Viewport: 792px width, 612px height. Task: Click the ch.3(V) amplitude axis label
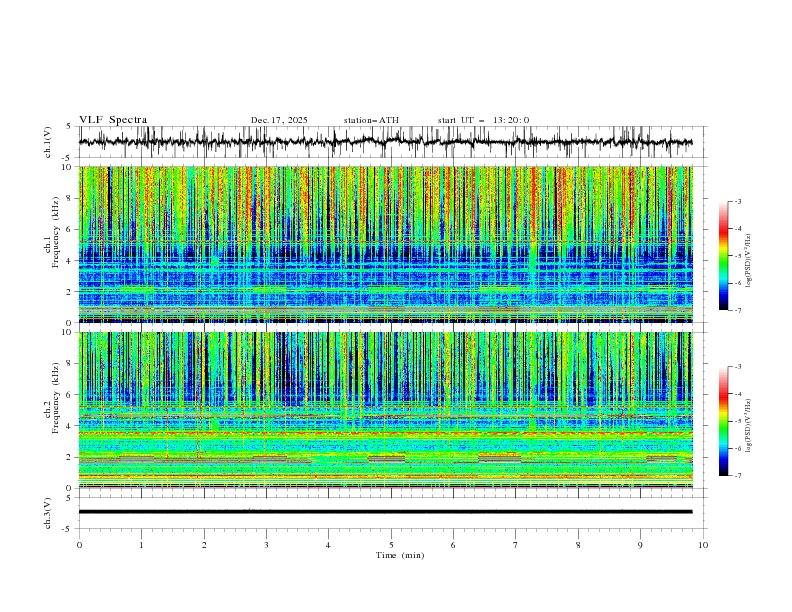coord(49,512)
